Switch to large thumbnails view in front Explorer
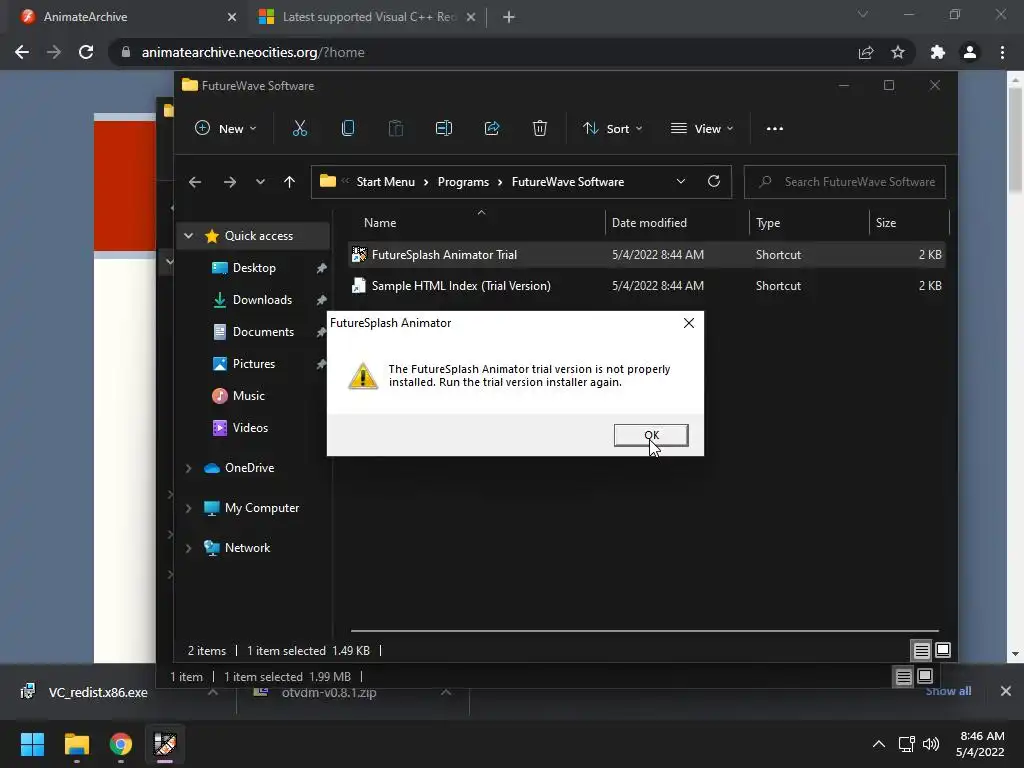1024x768 pixels. coord(943,650)
